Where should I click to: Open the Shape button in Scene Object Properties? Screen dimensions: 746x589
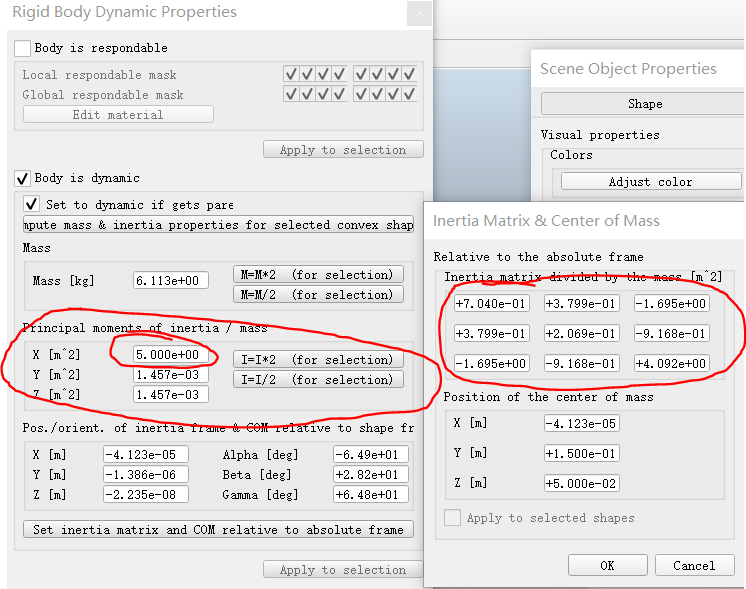pos(644,104)
